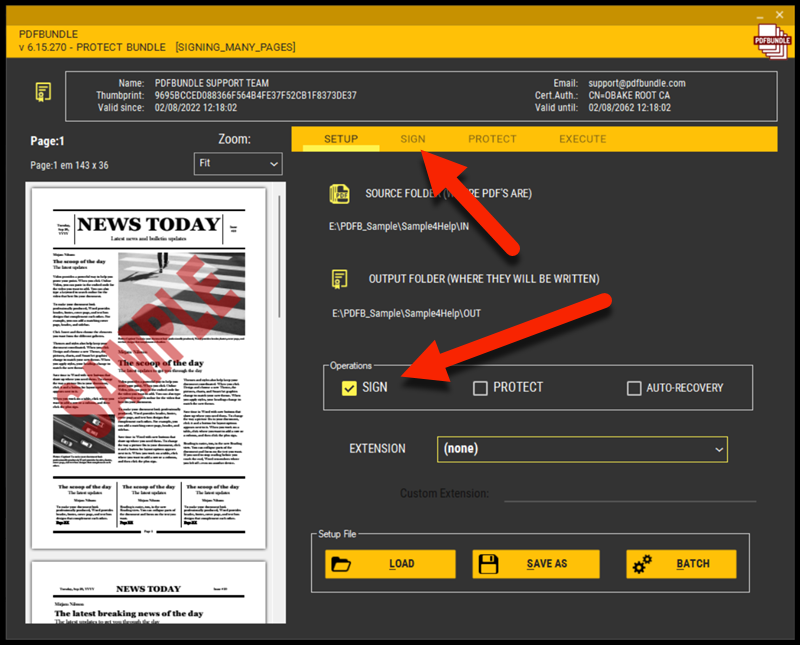Click the certificate icon beside the Name field
800x645 pixels.
[43, 92]
